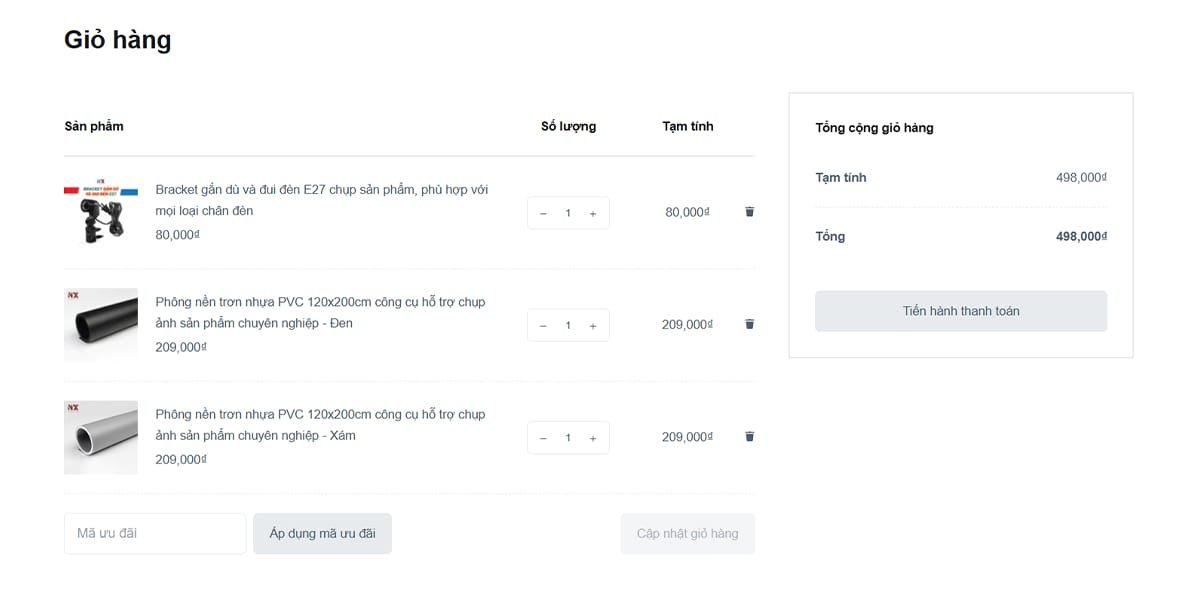The height and width of the screenshot is (600, 1200).
Task: Open the Bracket gắn dù product thumbnail
Action: click(101, 213)
